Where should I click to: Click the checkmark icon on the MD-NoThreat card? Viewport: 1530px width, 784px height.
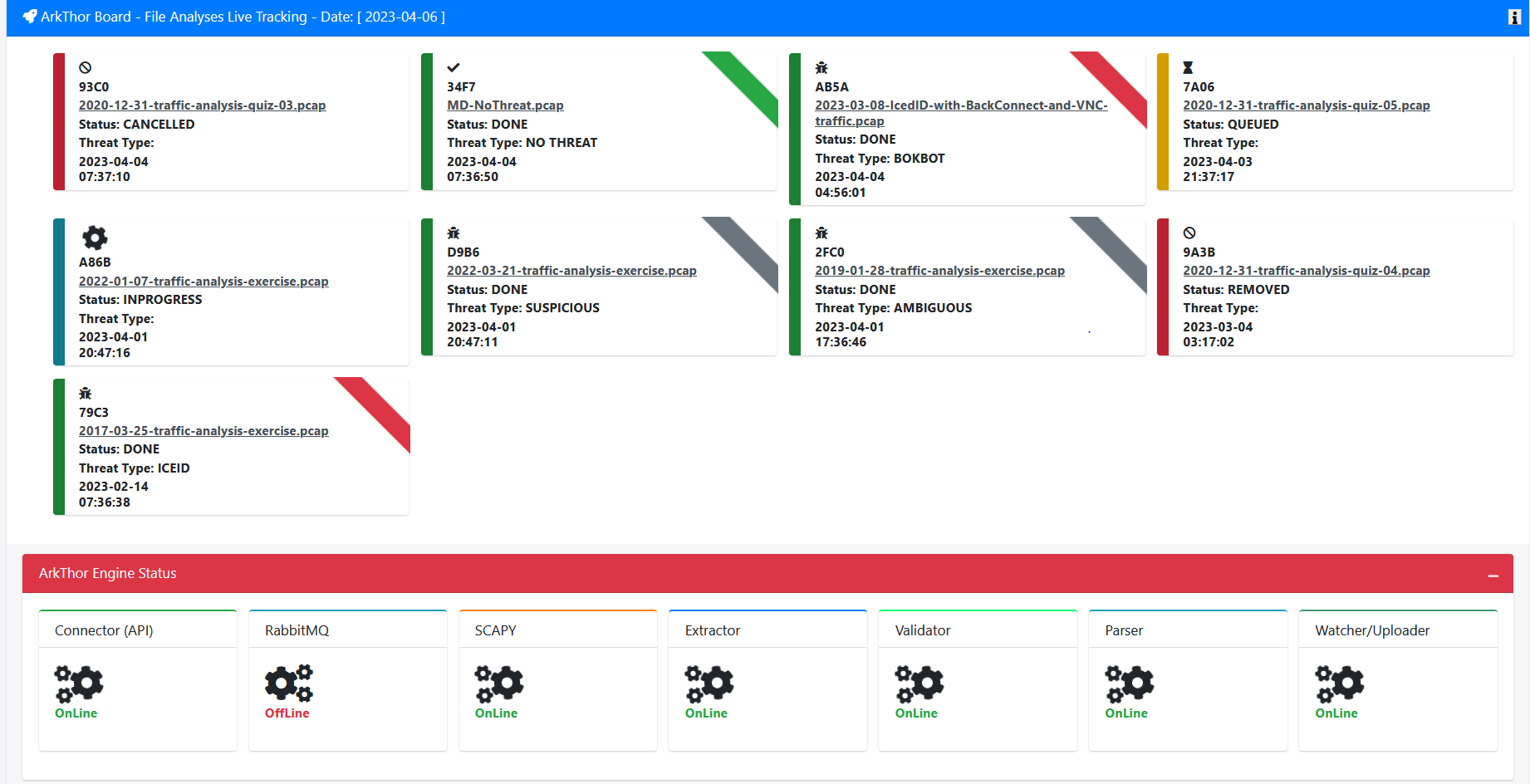454,67
